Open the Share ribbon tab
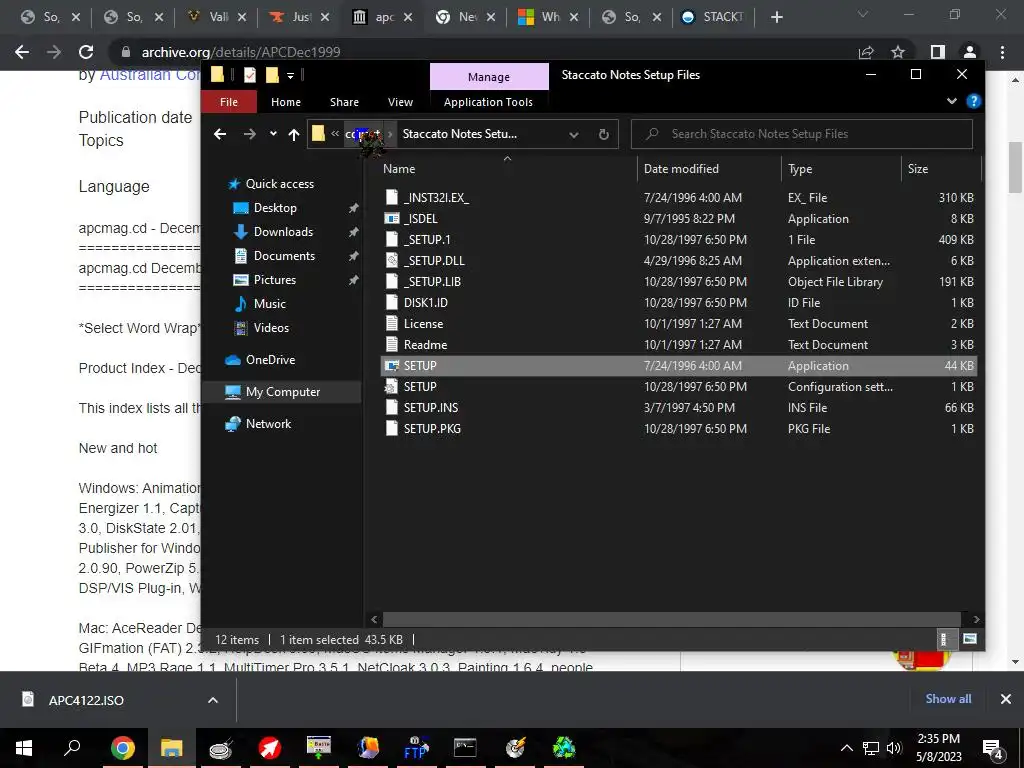Screen dimensions: 1024x768 click(344, 102)
